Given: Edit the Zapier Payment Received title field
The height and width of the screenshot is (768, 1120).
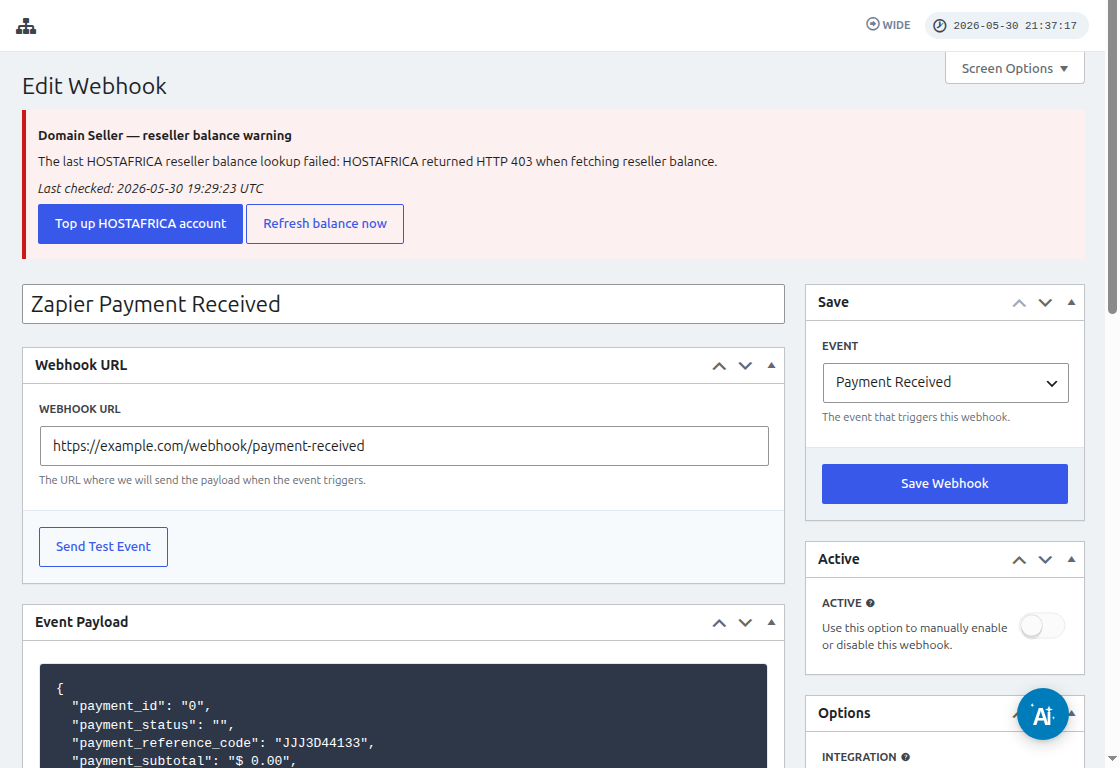Looking at the screenshot, I should pyautogui.click(x=404, y=304).
